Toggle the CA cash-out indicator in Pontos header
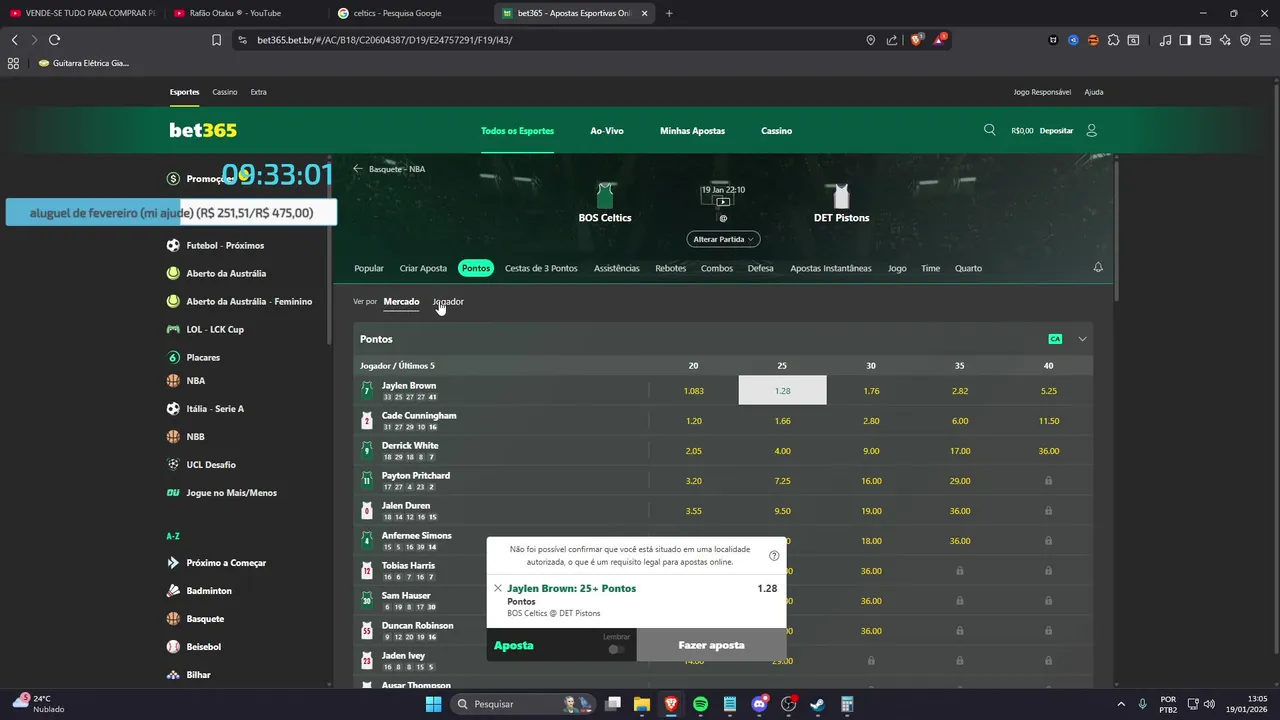 coord(1055,339)
